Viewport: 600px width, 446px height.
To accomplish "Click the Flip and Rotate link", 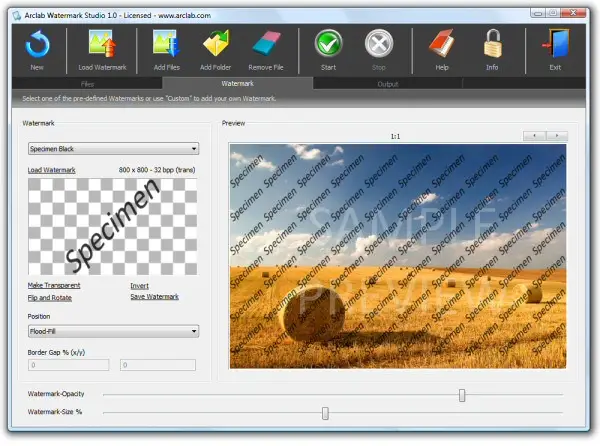I will pos(49,298).
